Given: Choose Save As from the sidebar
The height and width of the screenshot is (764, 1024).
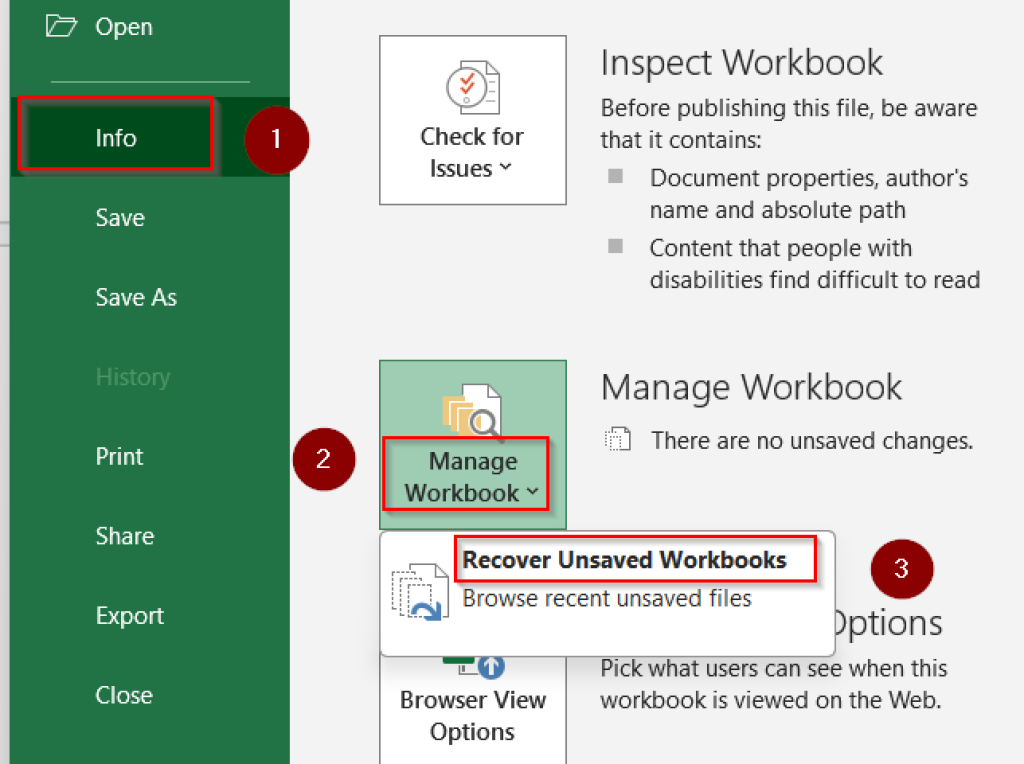Looking at the screenshot, I should pos(136,298).
